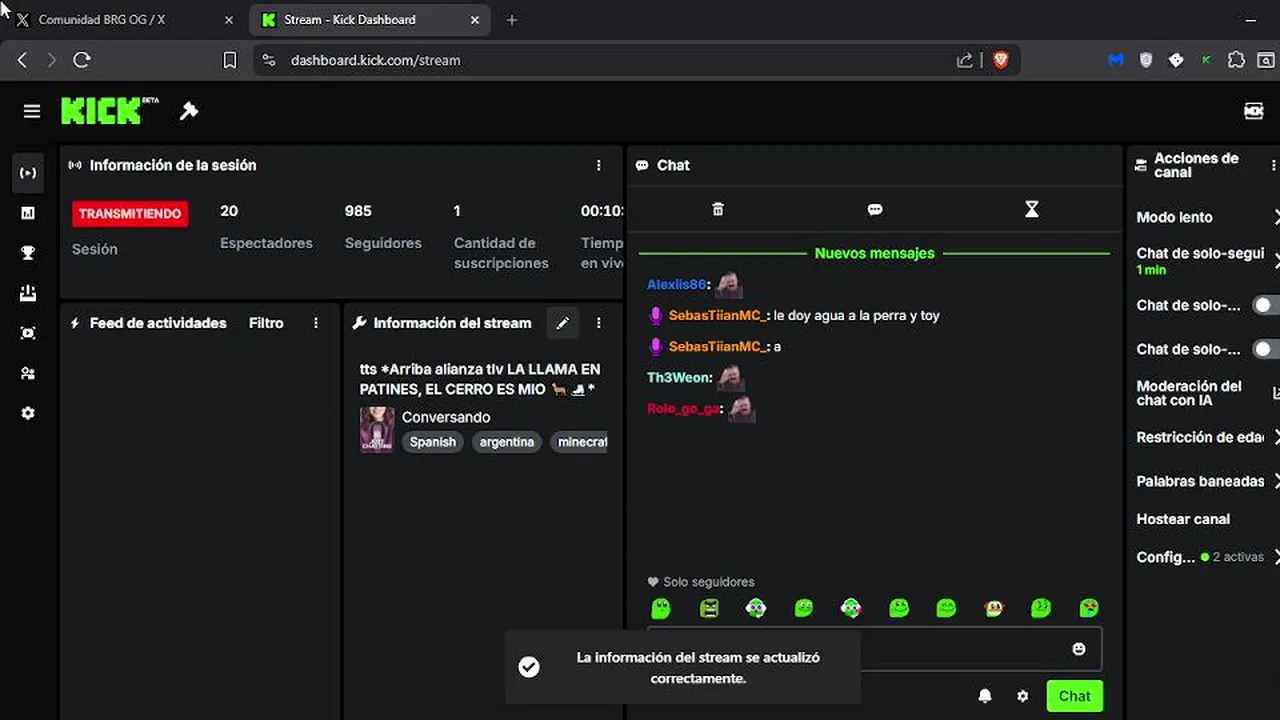Dismiss the stream updated notification toast

pos(682,667)
